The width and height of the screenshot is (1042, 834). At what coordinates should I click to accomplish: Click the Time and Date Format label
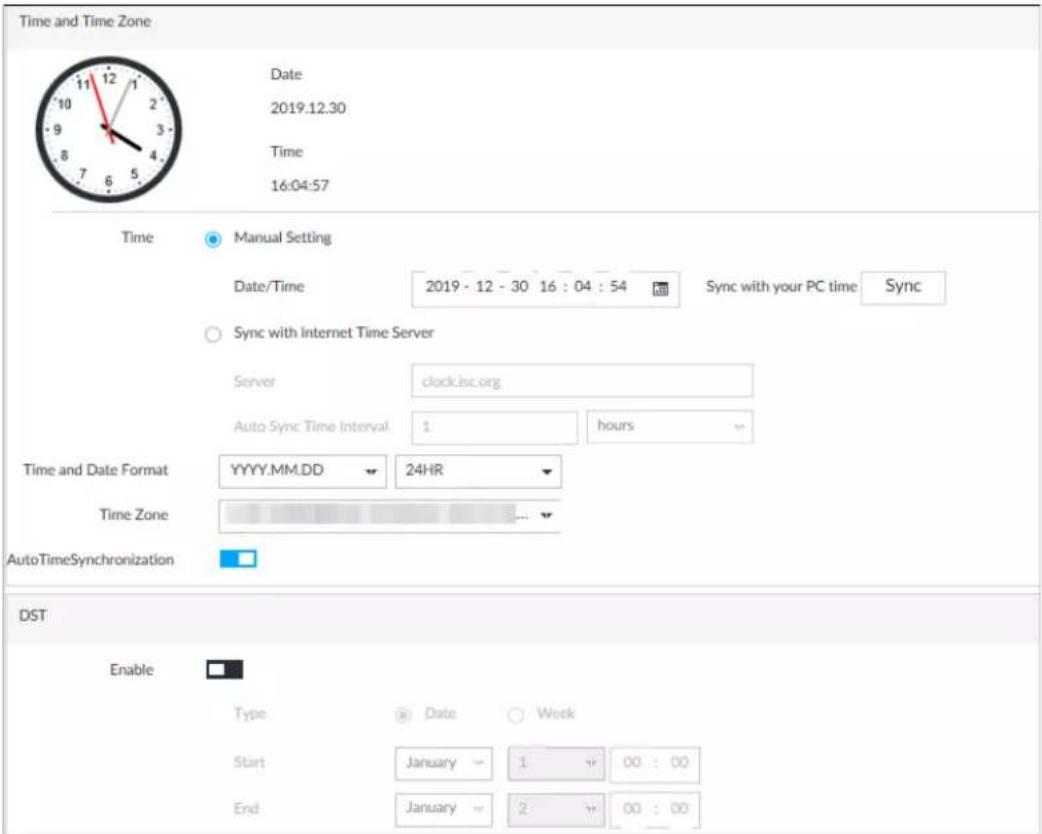point(96,470)
